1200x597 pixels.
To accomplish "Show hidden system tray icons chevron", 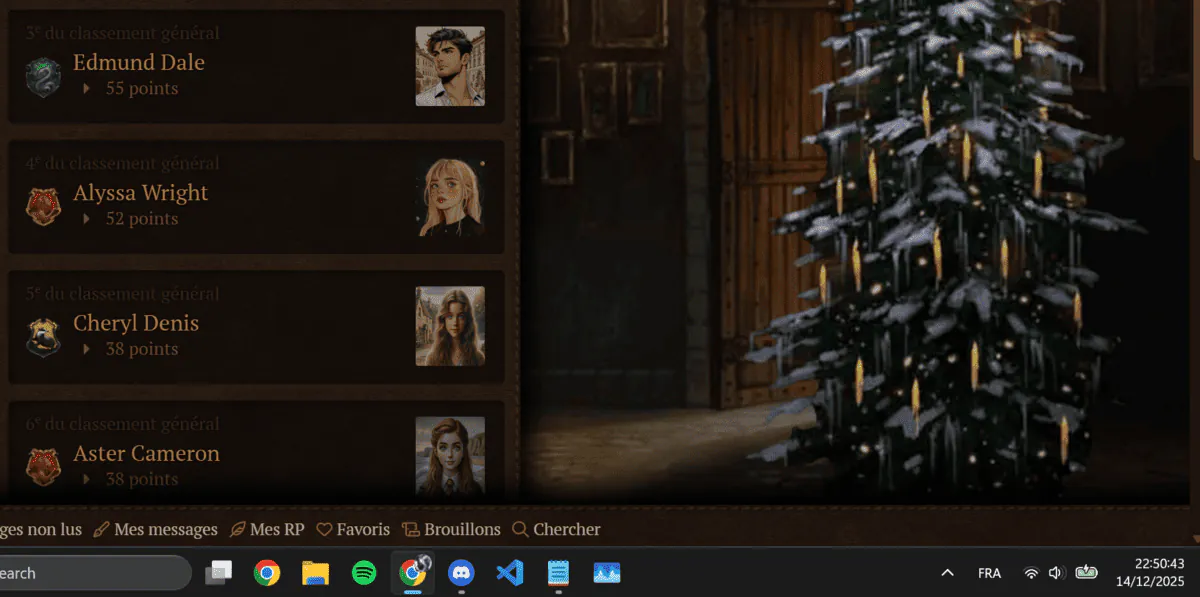I will pyautogui.click(x=947, y=573).
